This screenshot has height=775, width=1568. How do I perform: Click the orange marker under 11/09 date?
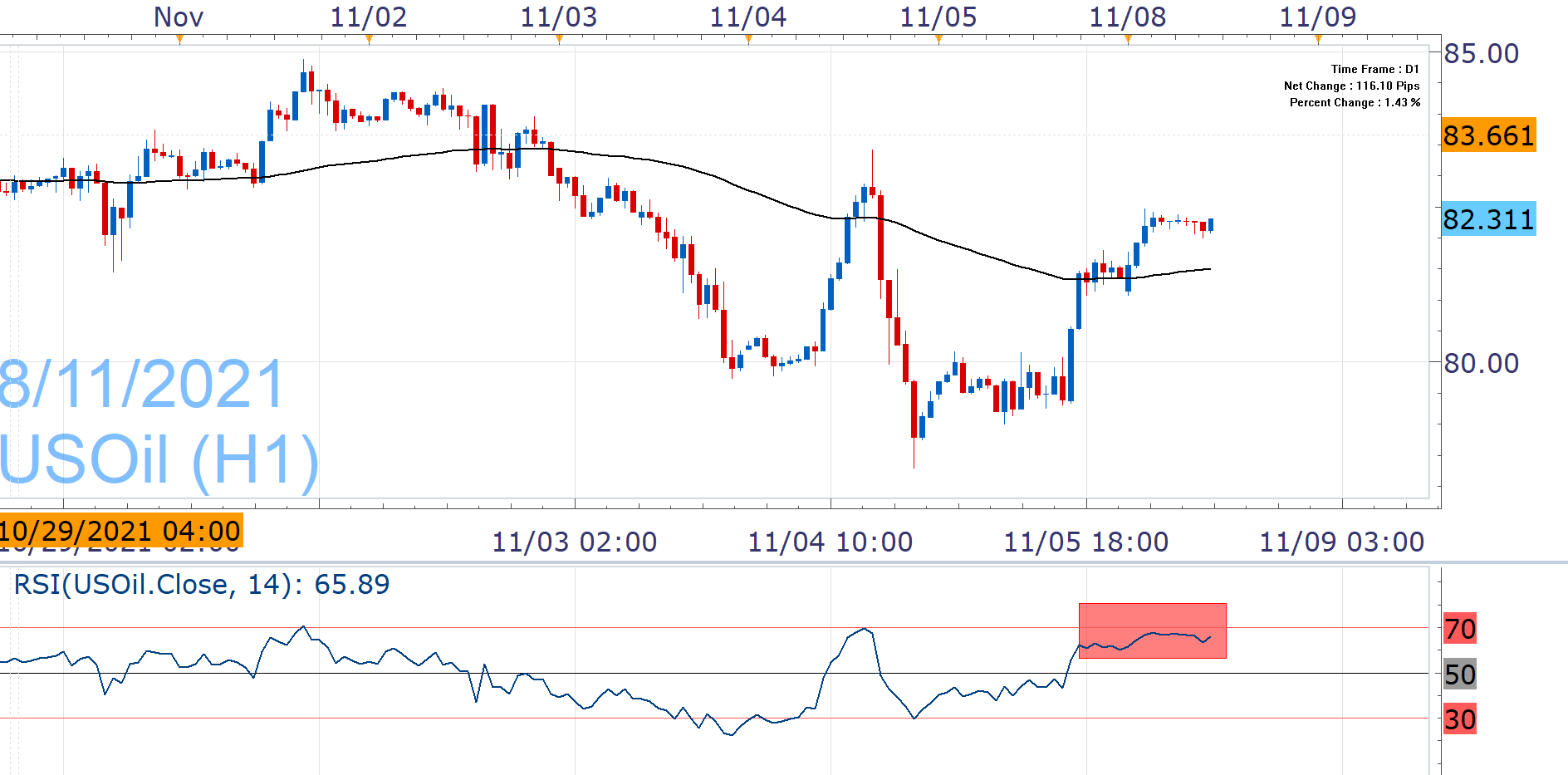click(1318, 39)
